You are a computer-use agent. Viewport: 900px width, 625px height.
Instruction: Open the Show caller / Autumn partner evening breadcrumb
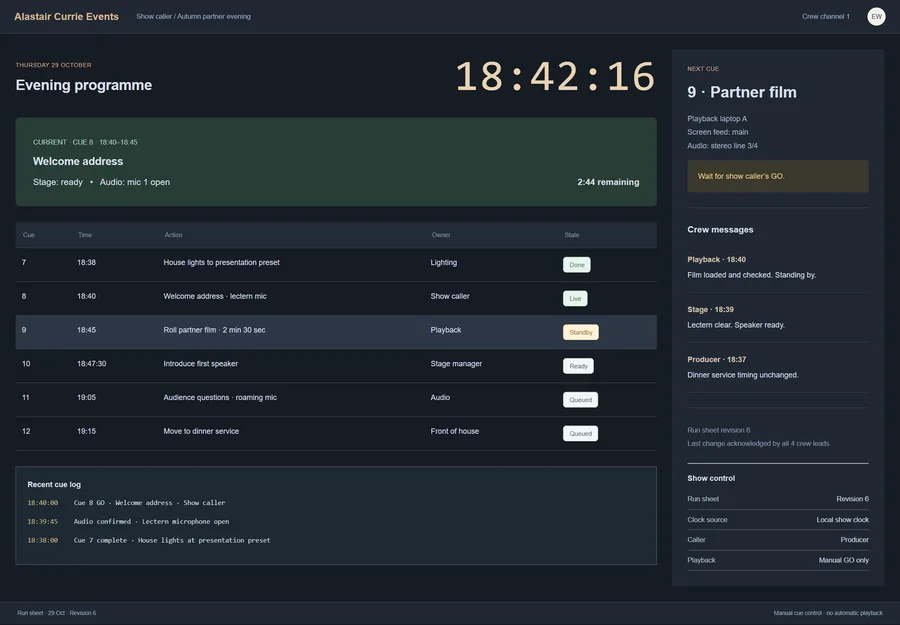[x=193, y=17]
